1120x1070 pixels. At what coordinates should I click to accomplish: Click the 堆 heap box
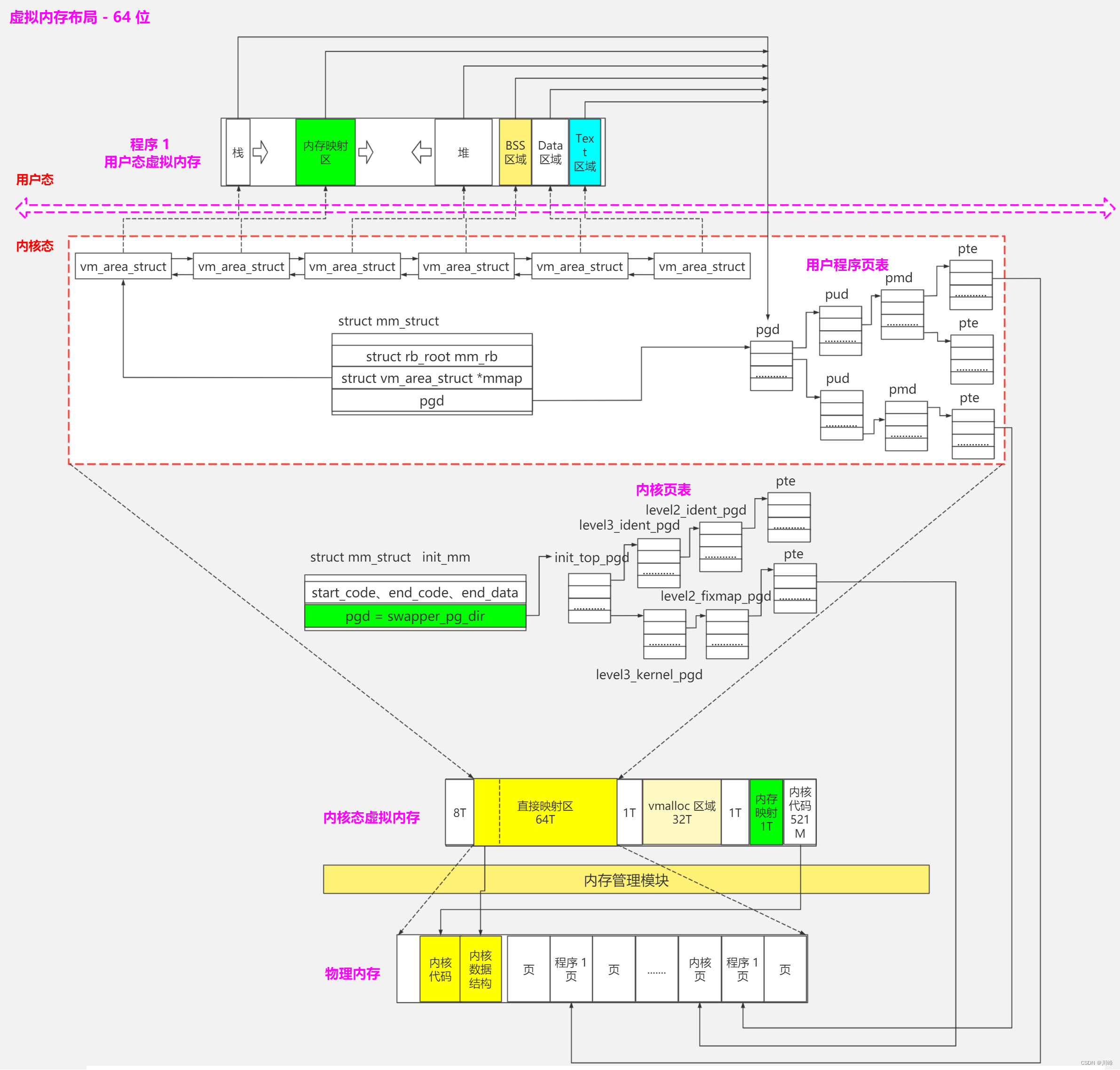tap(463, 152)
